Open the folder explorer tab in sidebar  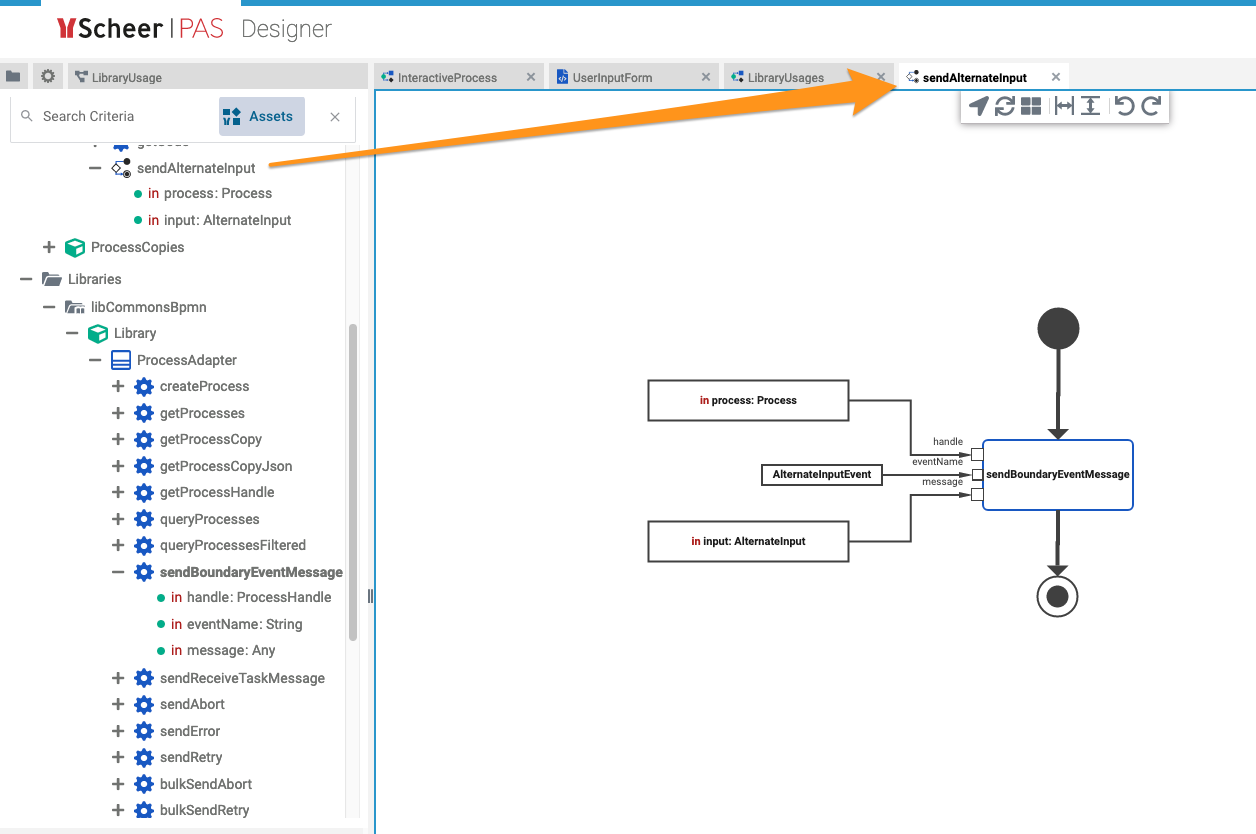coord(13,76)
